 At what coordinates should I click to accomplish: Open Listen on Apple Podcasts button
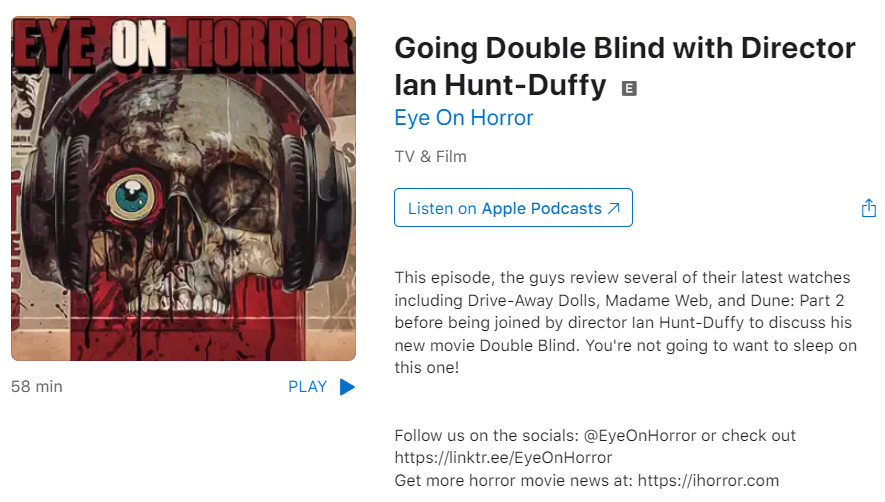(x=513, y=208)
